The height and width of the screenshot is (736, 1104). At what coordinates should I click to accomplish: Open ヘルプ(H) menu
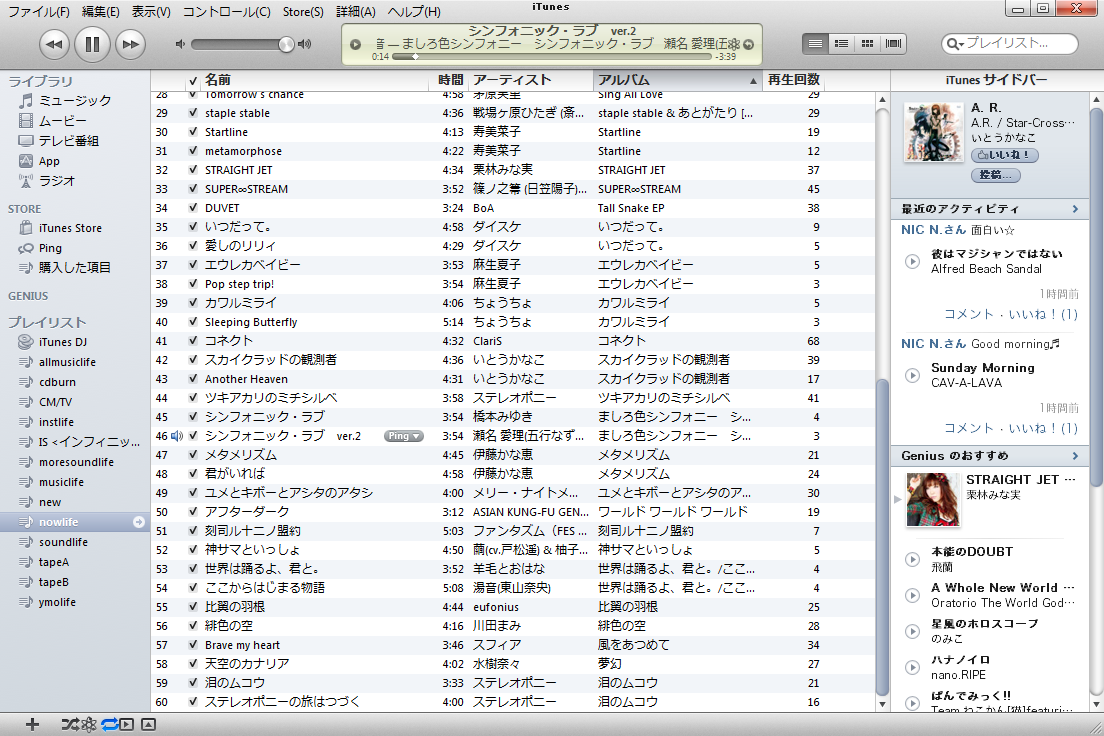(414, 12)
